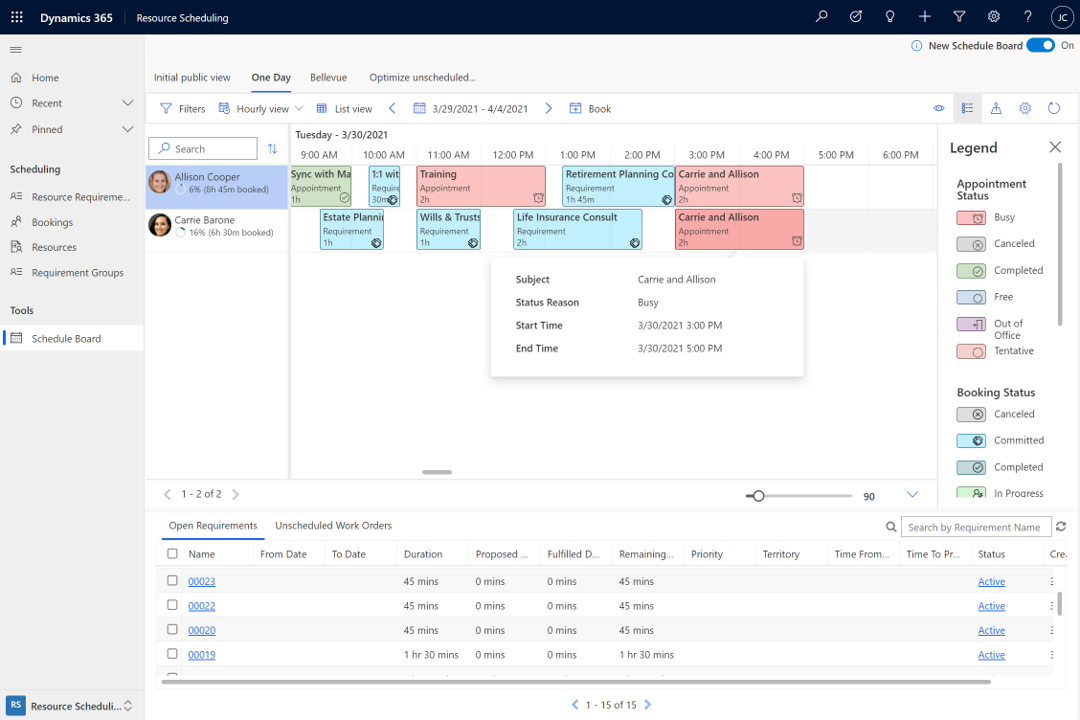Open schedule board settings gear
The image size is (1080, 720).
click(x=1025, y=108)
